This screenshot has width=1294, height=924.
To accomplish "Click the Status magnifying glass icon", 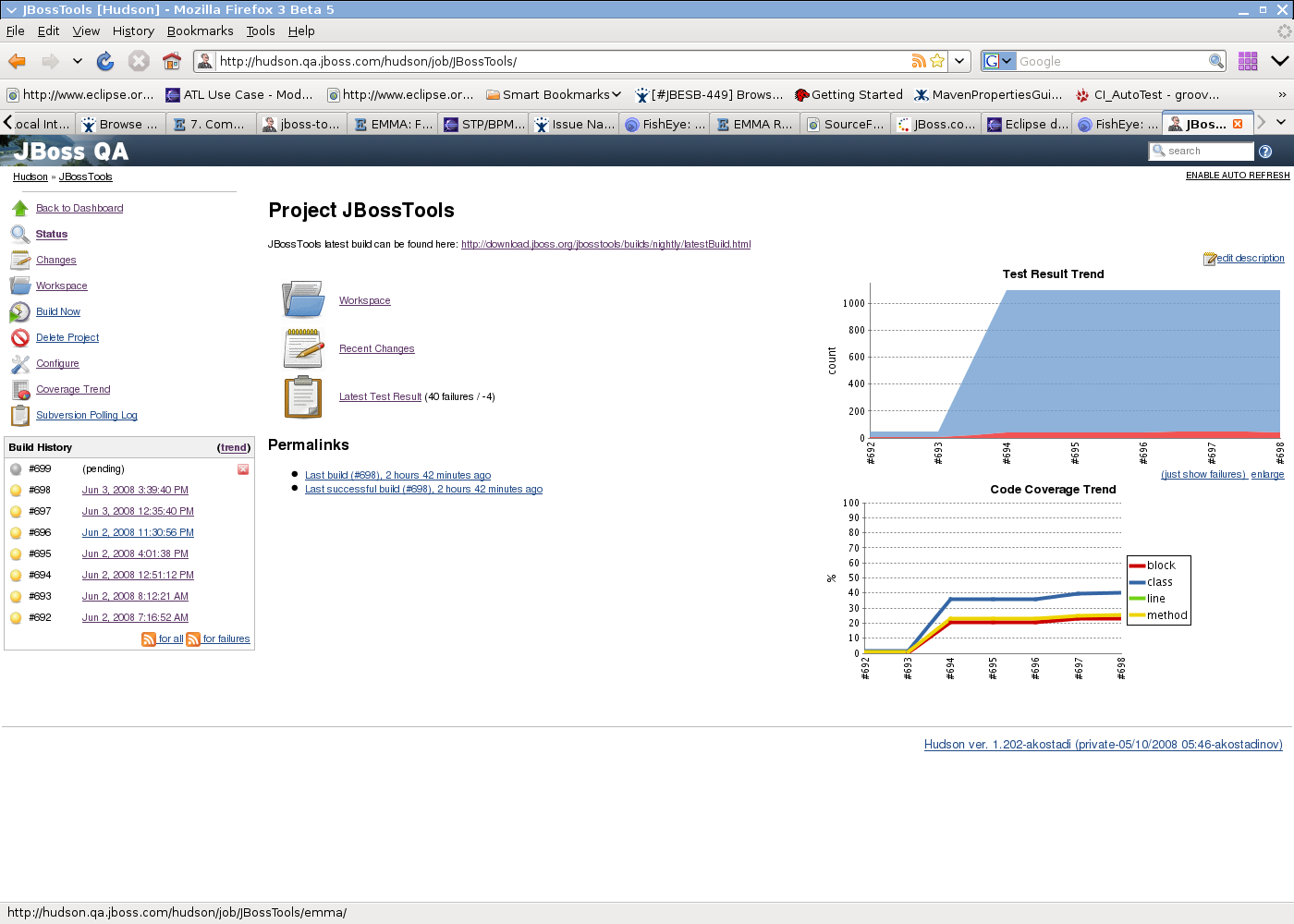I will (x=20, y=234).
